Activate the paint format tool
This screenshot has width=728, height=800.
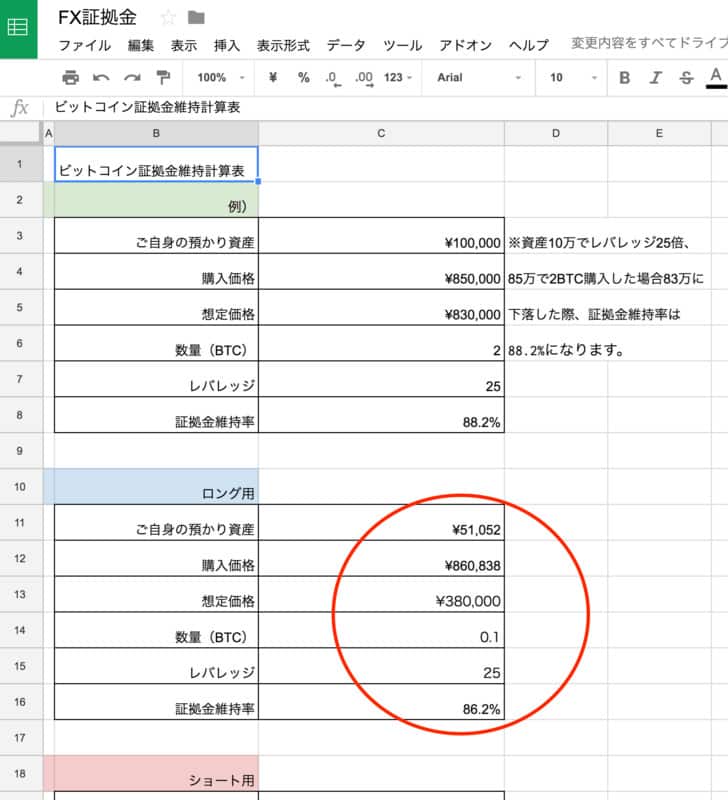click(163, 78)
